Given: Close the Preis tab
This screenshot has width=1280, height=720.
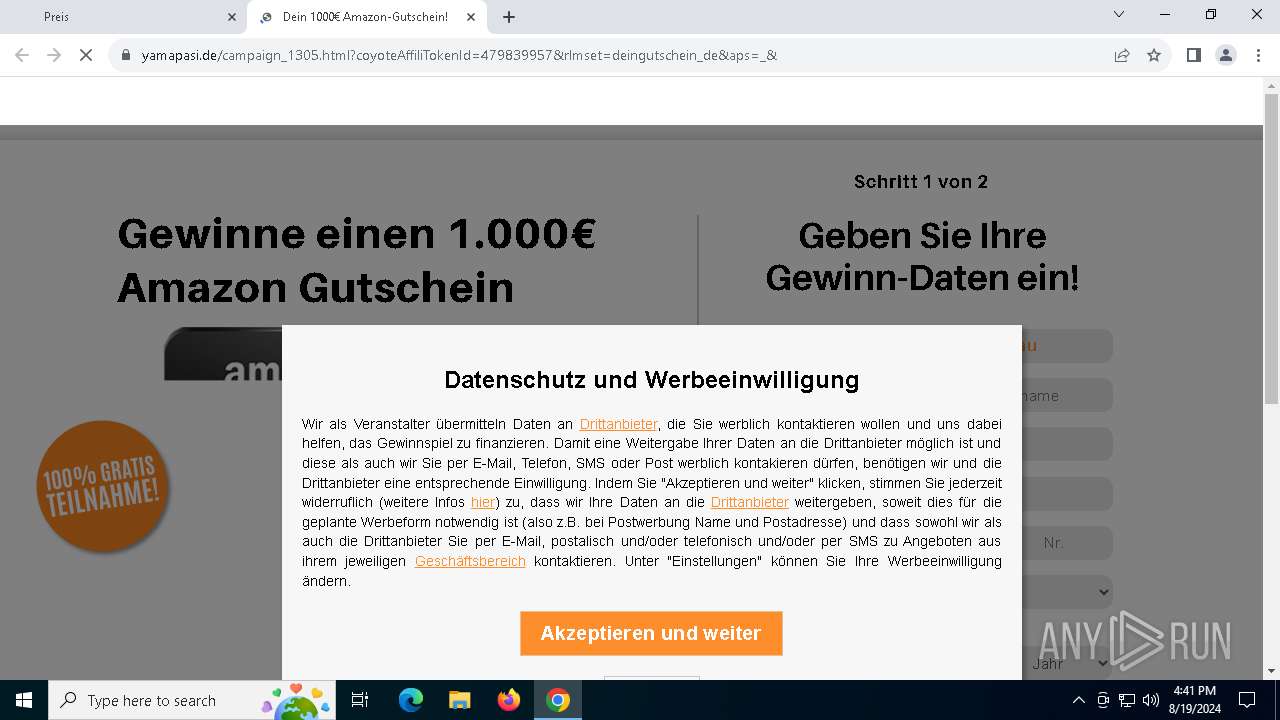Looking at the screenshot, I should tap(232, 17).
